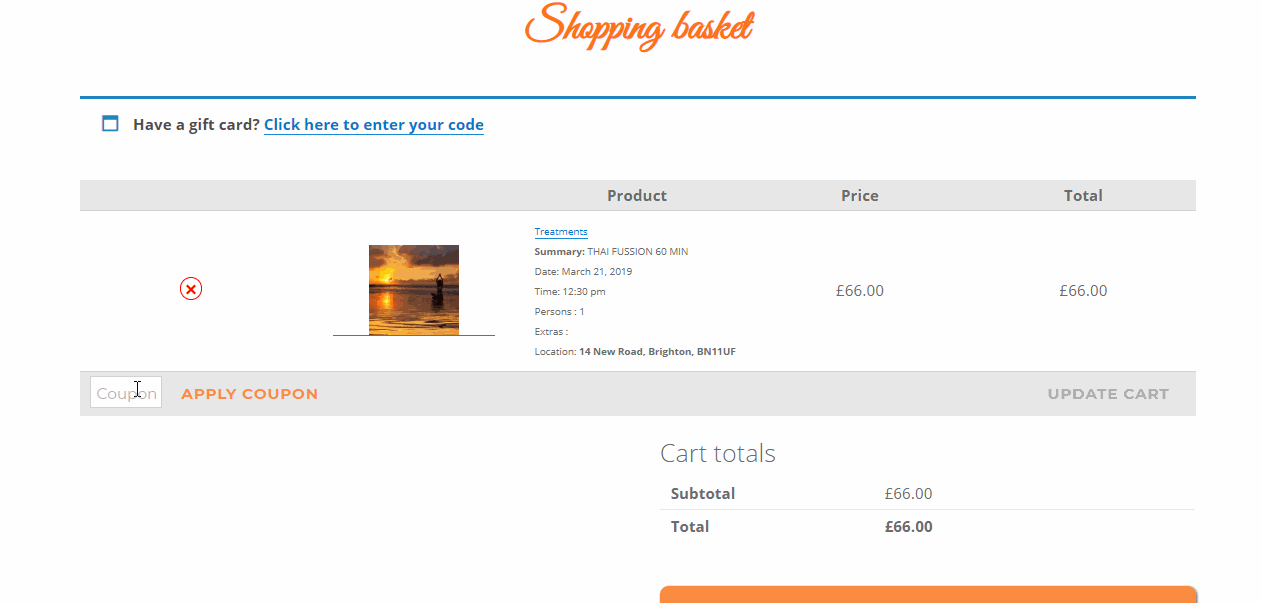Click the Price column header

coord(860,196)
